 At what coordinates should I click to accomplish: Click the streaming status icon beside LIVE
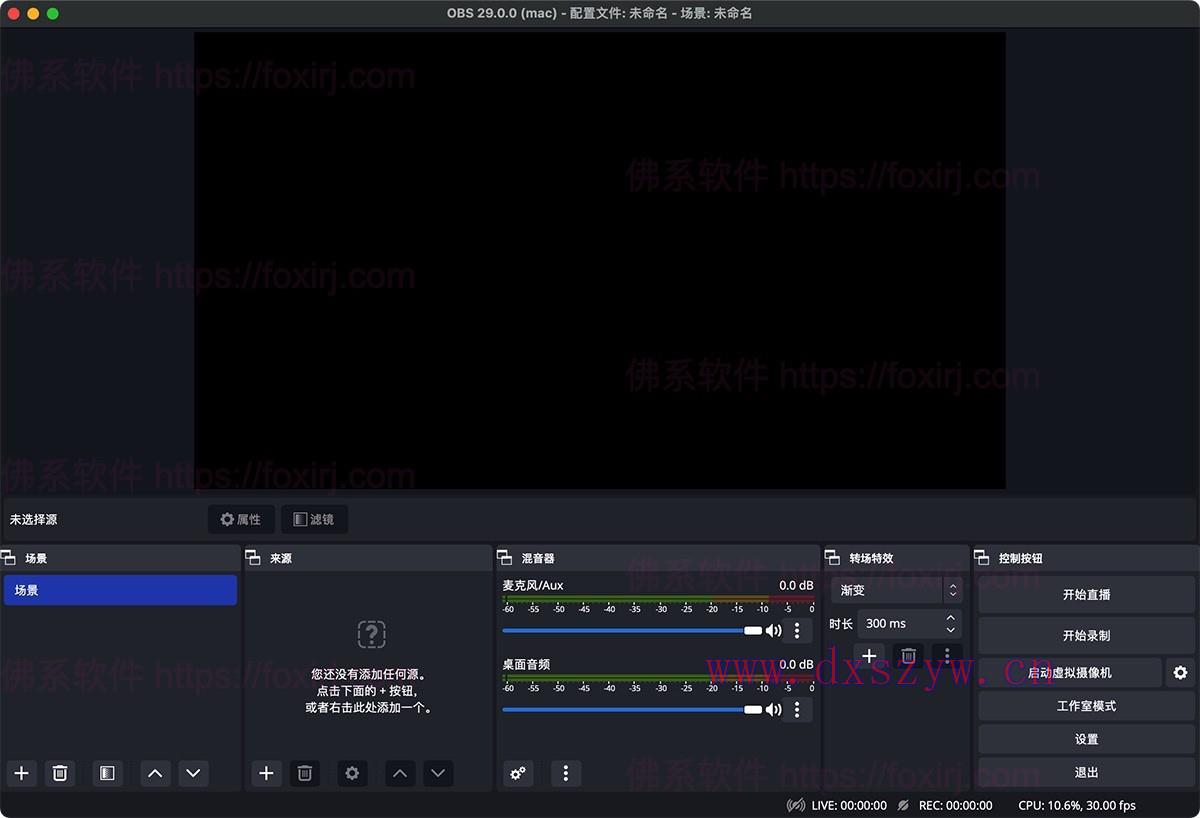click(796, 805)
